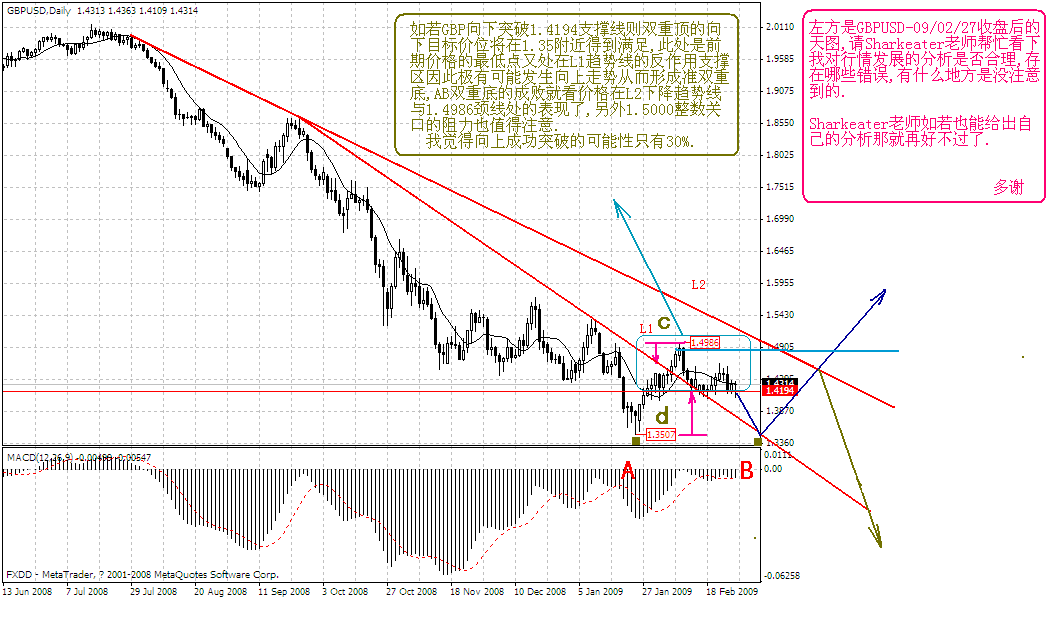The image size is (1049, 629).
Task: Click the MACD(12,26,9) indicator label
Action: click(79, 457)
